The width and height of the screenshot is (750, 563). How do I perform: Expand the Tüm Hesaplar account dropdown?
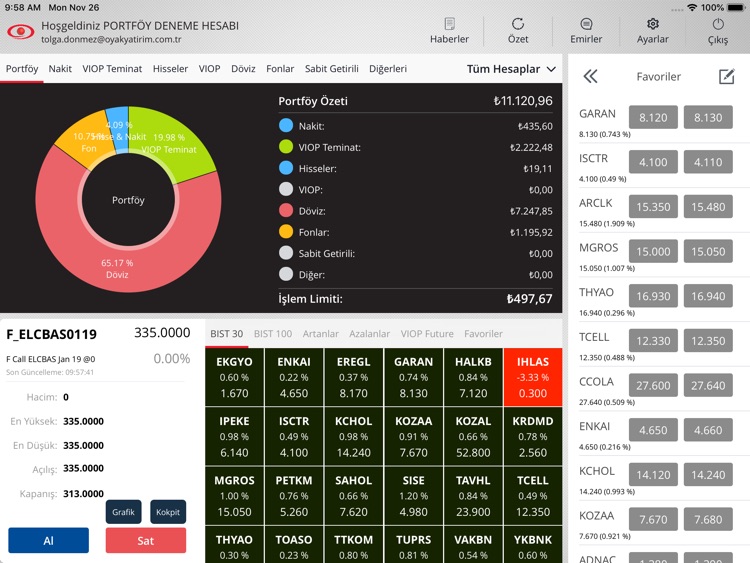point(511,69)
